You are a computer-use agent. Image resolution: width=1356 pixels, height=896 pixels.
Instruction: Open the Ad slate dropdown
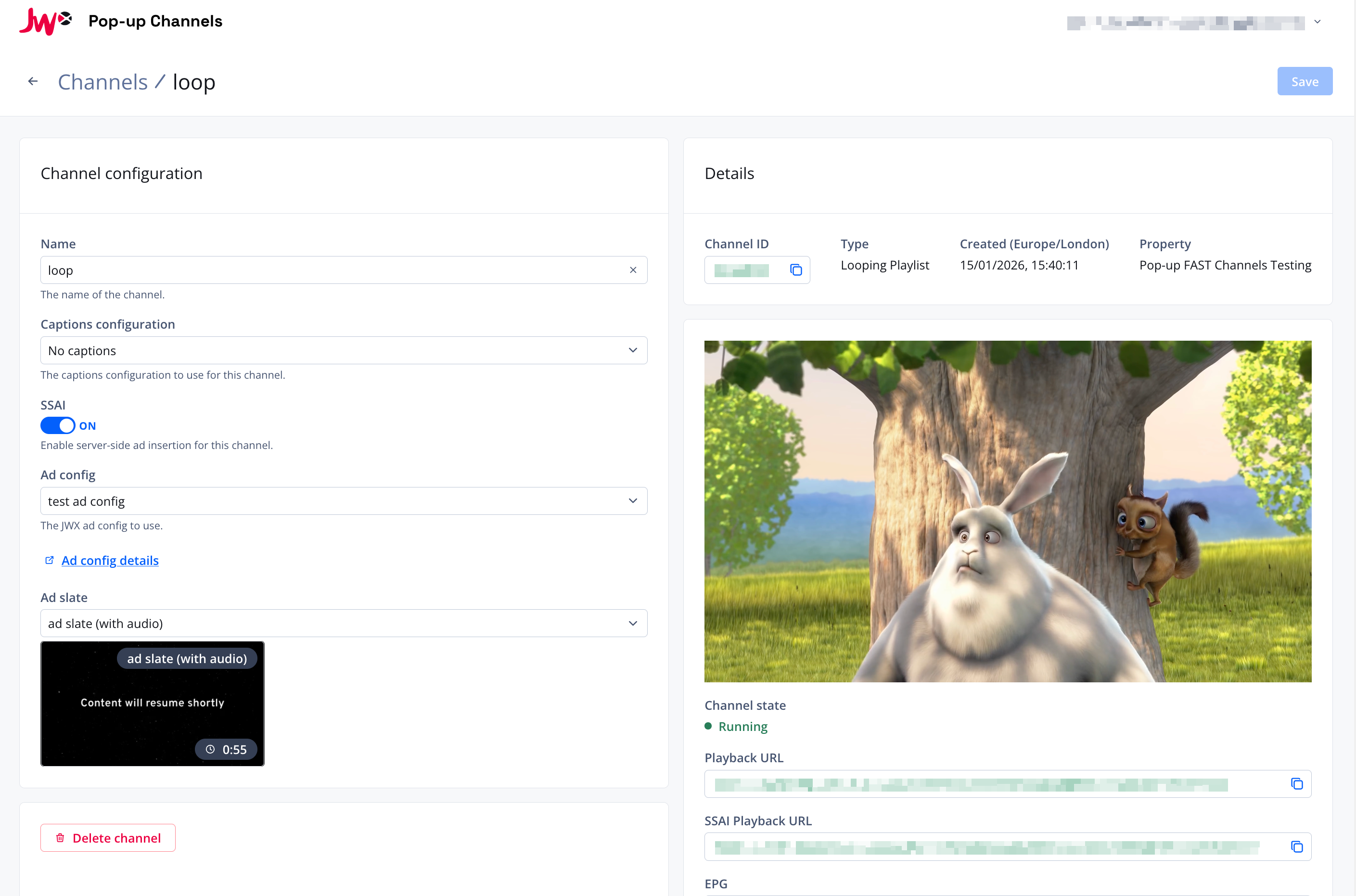pos(344,624)
